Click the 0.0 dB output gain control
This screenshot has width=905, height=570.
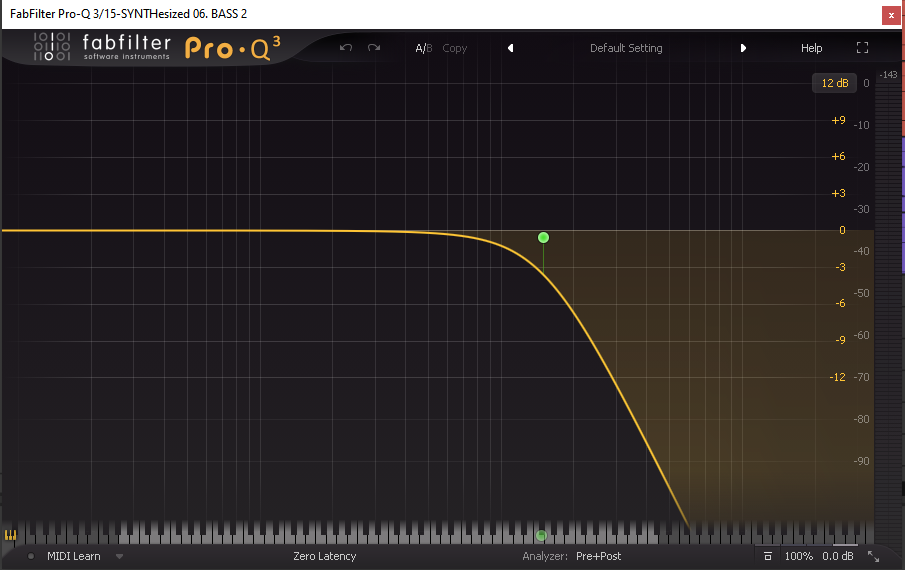(x=837, y=556)
